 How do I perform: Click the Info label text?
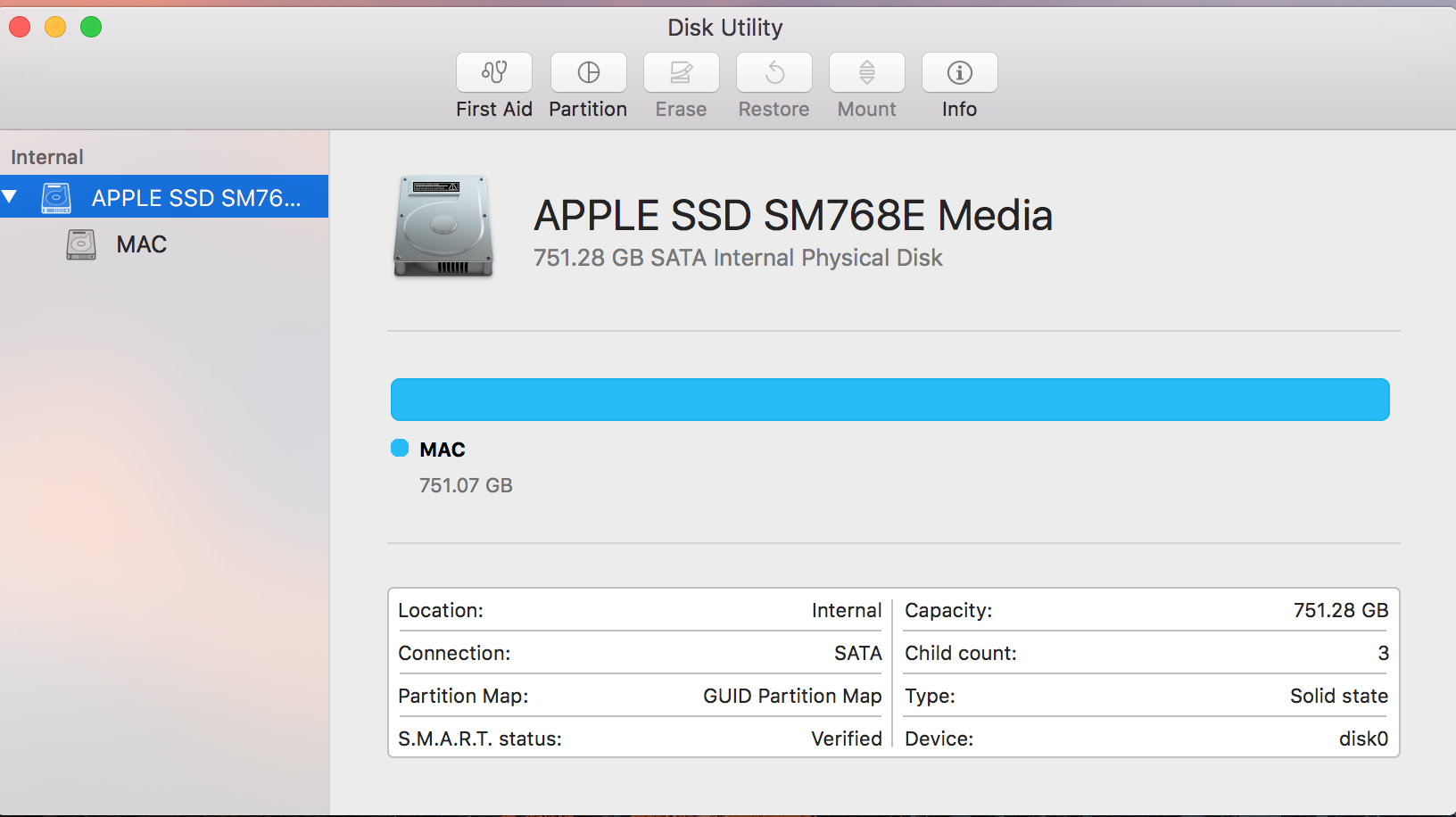pos(960,109)
